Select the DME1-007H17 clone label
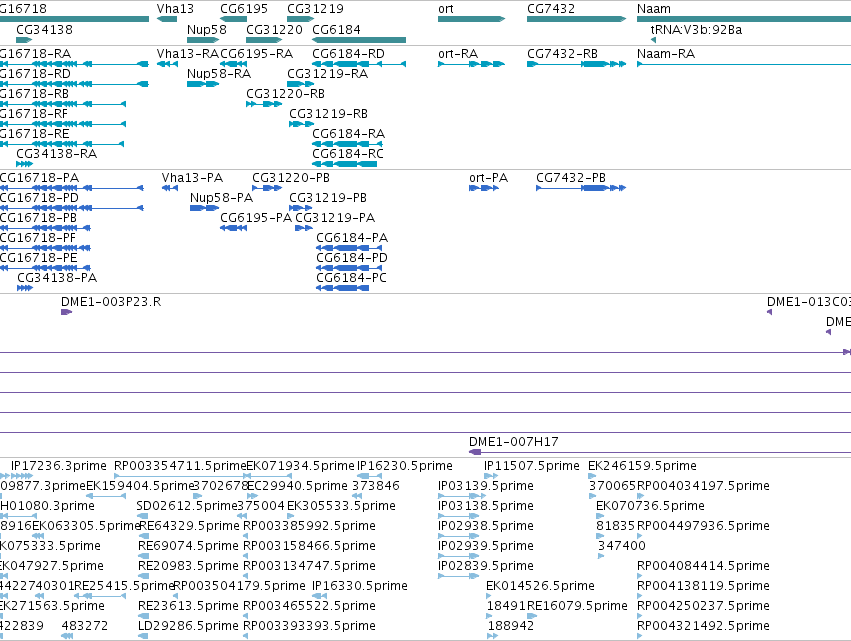The width and height of the screenshot is (851, 641). coord(513,442)
